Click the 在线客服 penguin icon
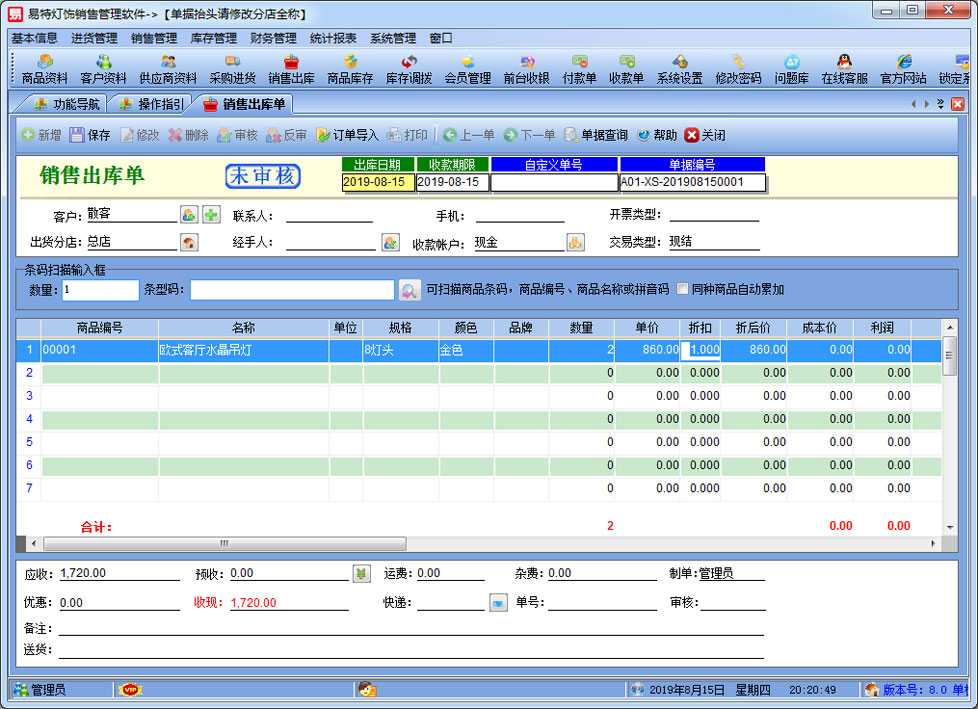978x709 pixels. click(x=844, y=69)
